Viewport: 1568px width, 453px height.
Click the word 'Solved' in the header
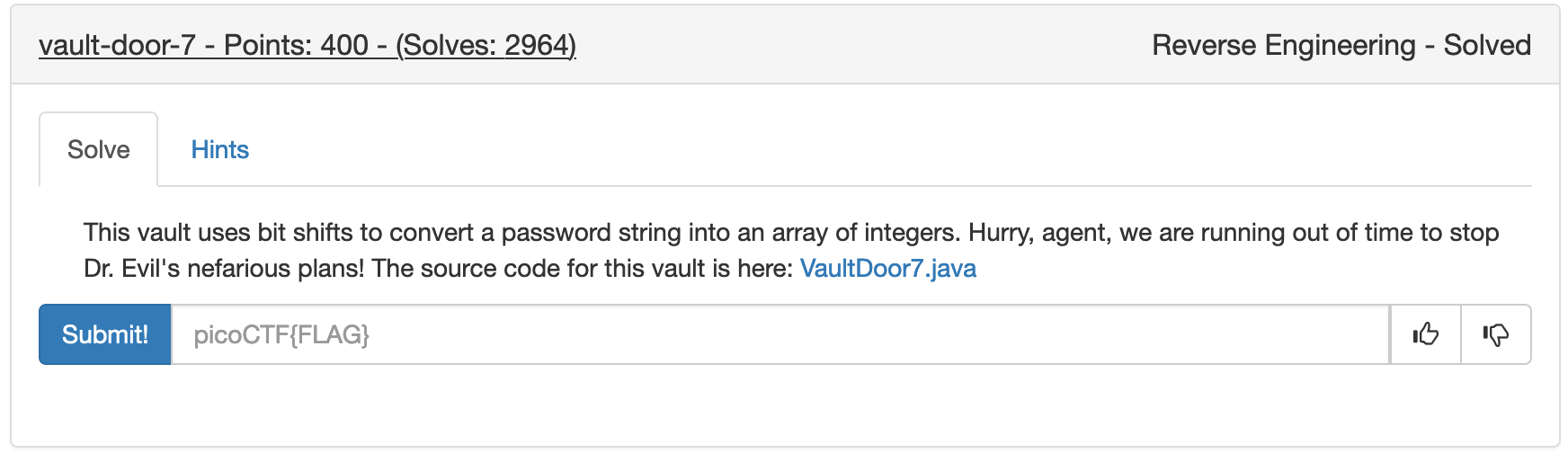coord(1487,45)
